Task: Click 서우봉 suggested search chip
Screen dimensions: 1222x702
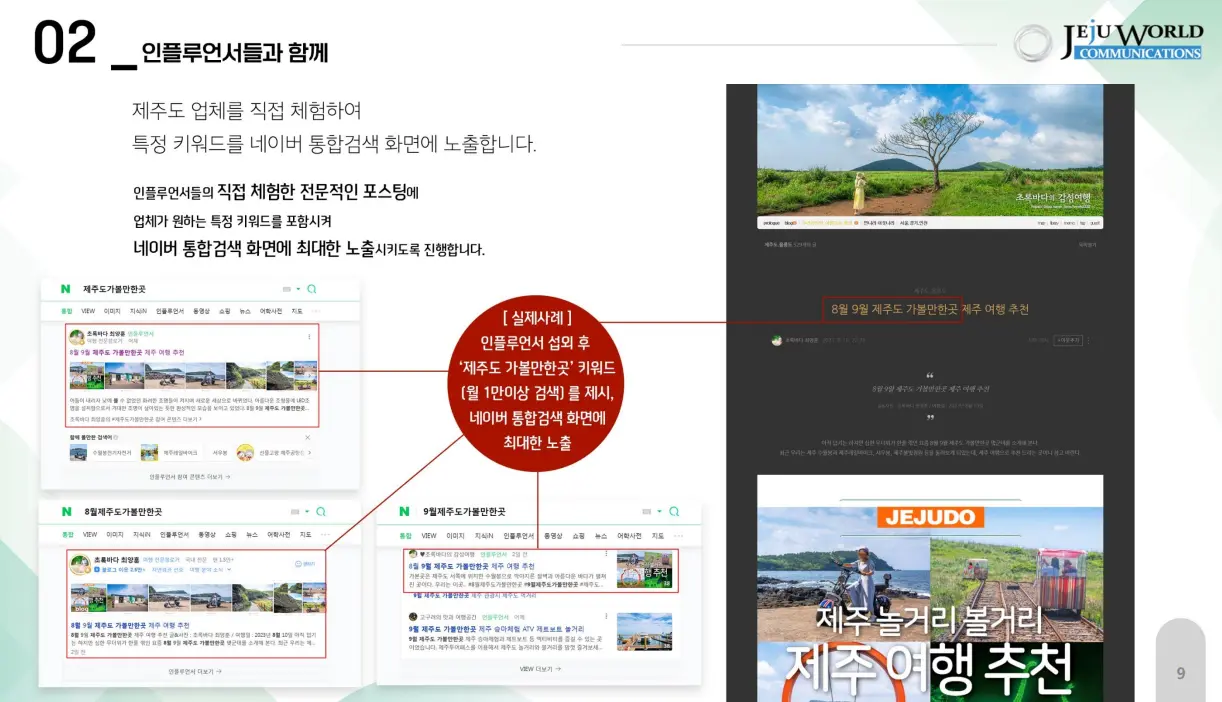Action: pyautogui.click(x=220, y=453)
